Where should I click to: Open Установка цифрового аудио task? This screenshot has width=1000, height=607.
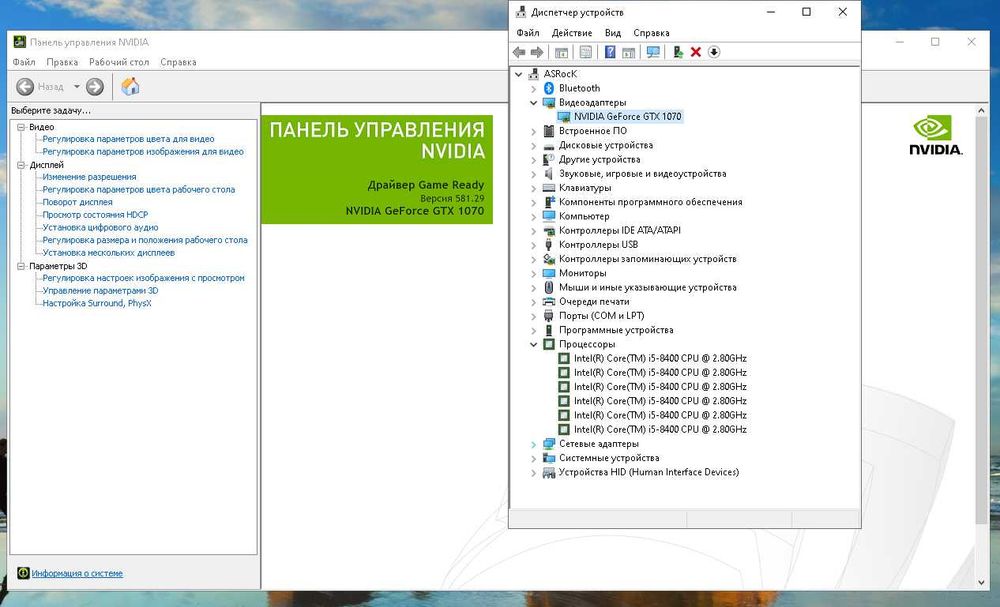pyautogui.click(x=100, y=227)
